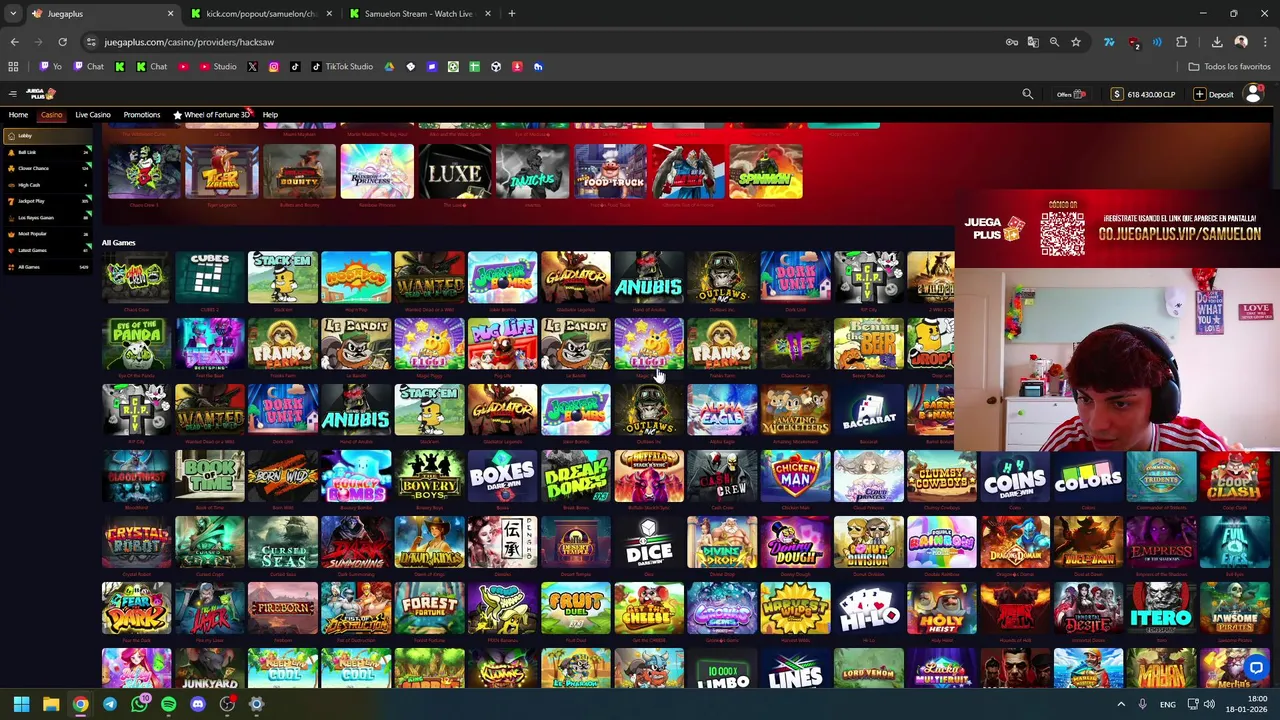The height and width of the screenshot is (720, 1280).
Task: Select Ball Link category in sidebar
Action: 46,152
